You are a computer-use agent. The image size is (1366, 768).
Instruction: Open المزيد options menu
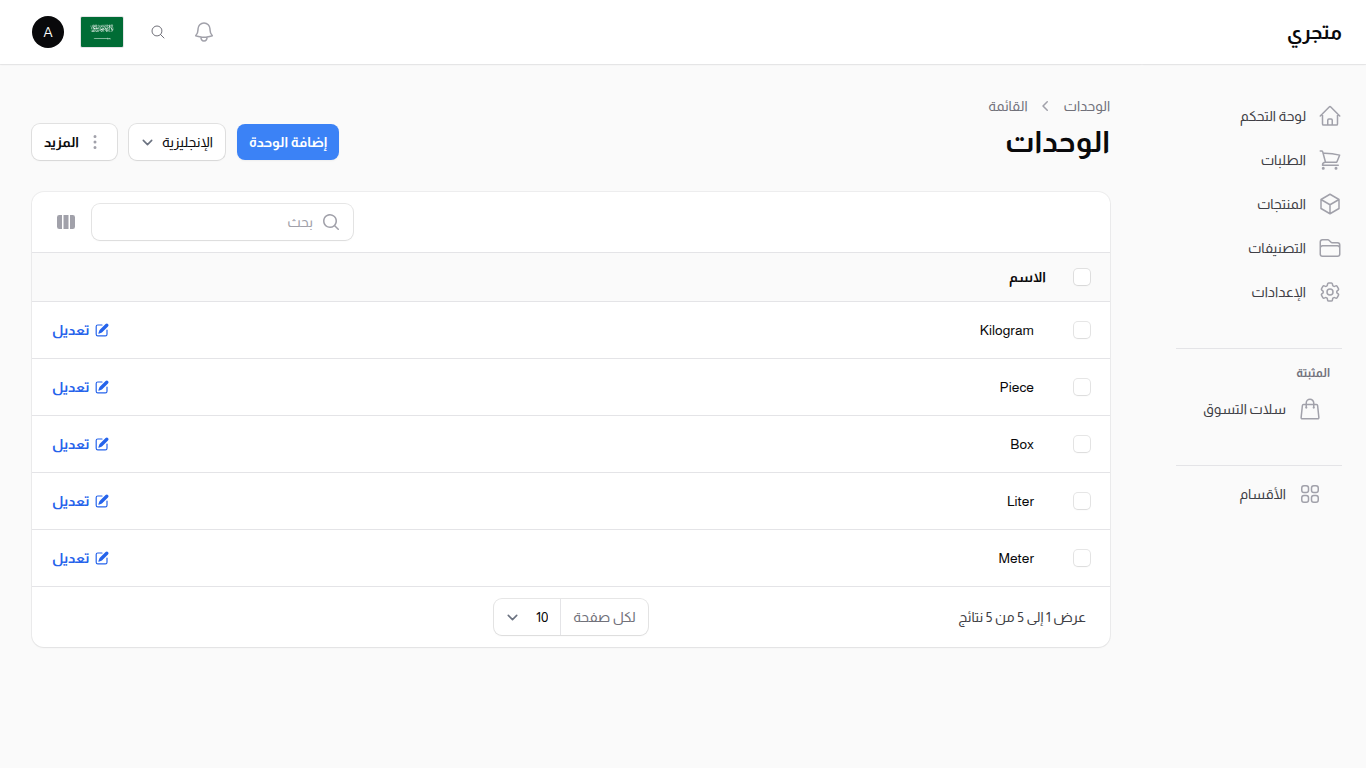74,142
